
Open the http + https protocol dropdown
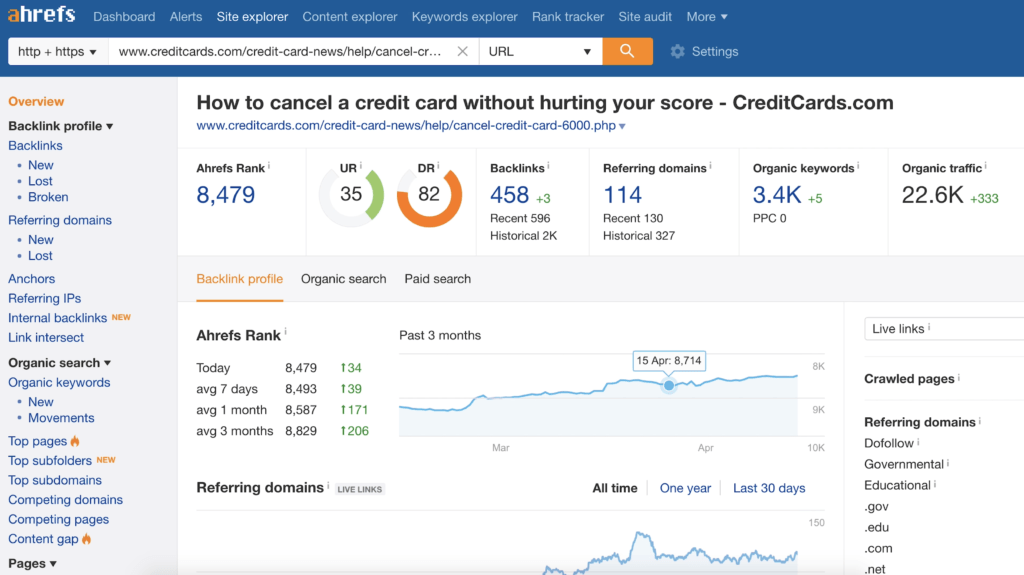pyautogui.click(x=57, y=51)
